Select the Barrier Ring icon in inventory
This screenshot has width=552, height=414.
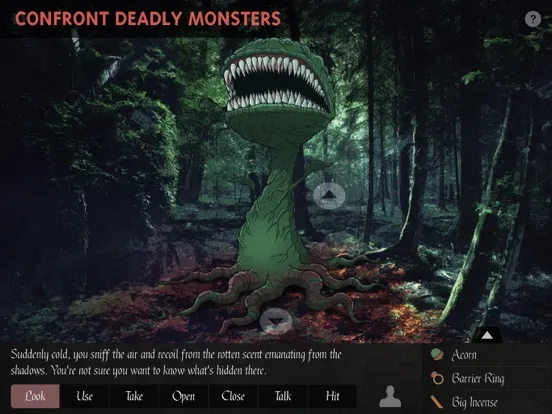[437, 378]
